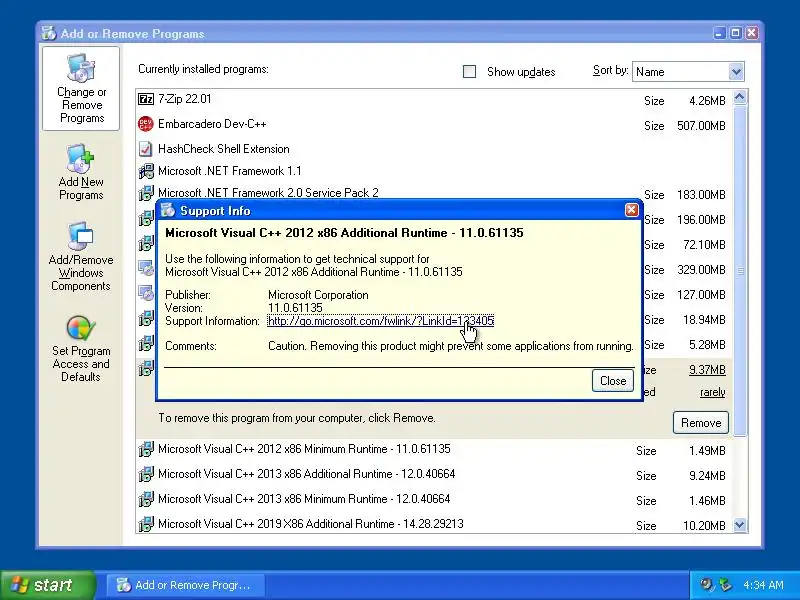Close the Add or Remove Programs window
Screen dimensions: 800x600
(x=752, y=33)
